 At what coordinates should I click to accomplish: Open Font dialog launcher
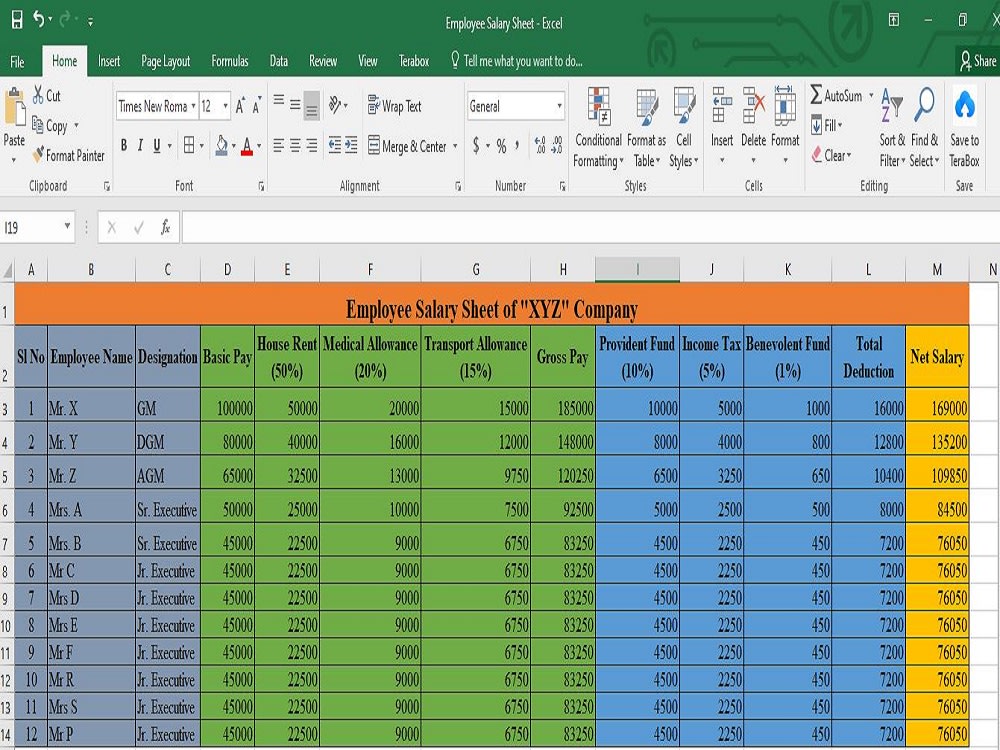[261, 186]
